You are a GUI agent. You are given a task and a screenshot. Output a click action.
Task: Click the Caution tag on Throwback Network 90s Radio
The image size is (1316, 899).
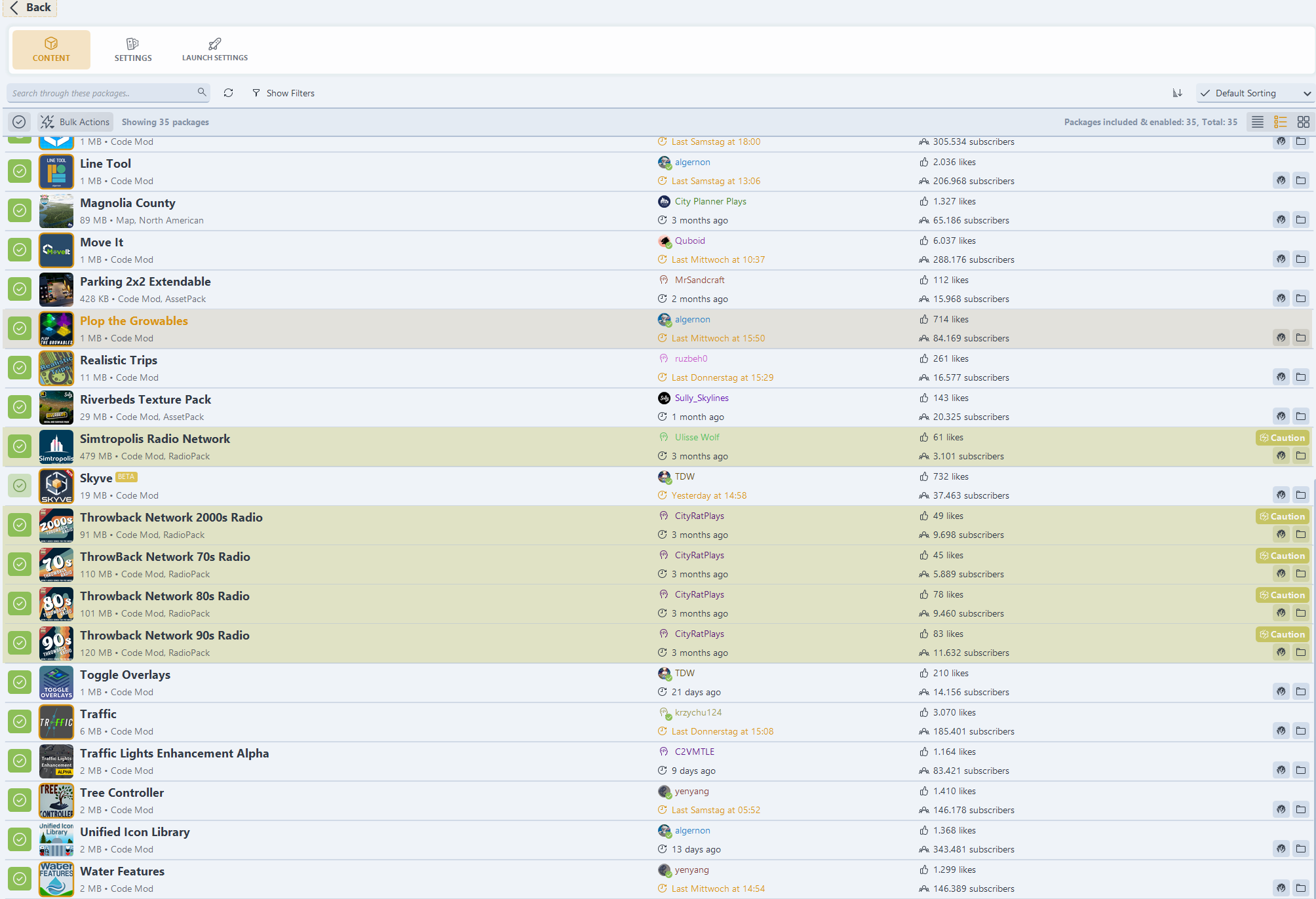[1283, 634]
